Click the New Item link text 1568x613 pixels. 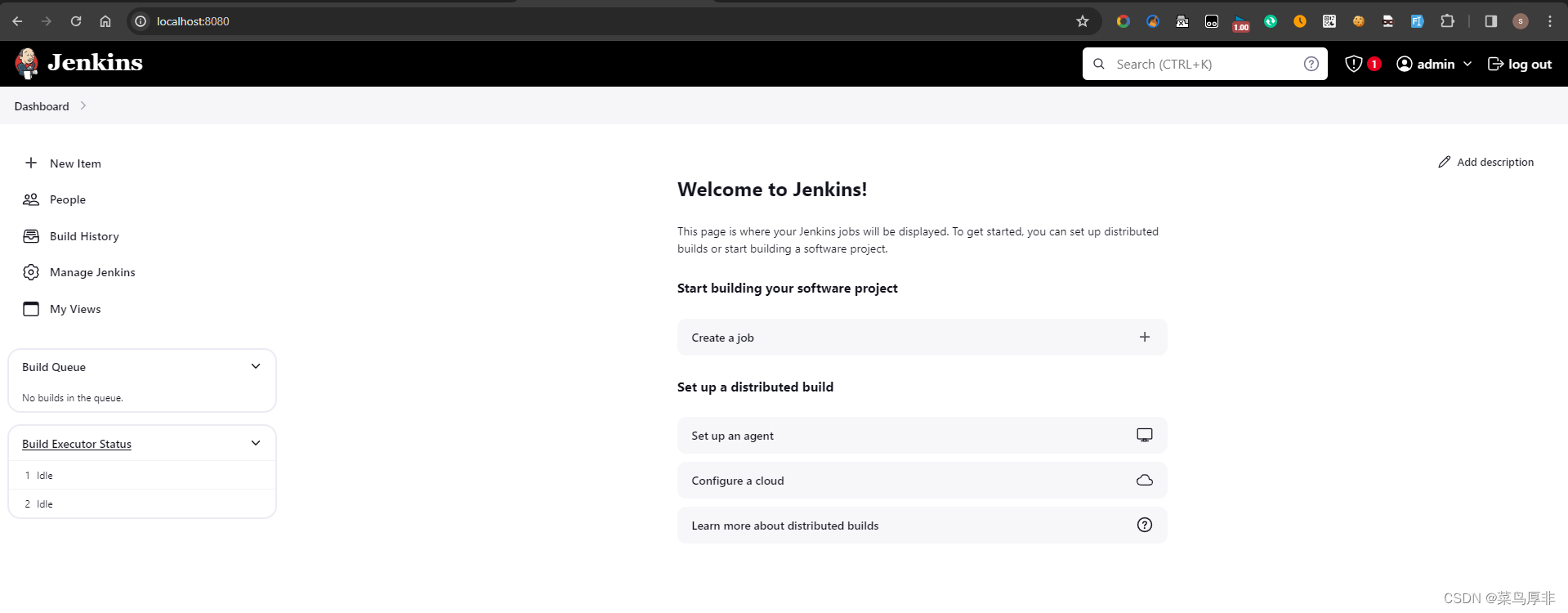tap(75, 163)
